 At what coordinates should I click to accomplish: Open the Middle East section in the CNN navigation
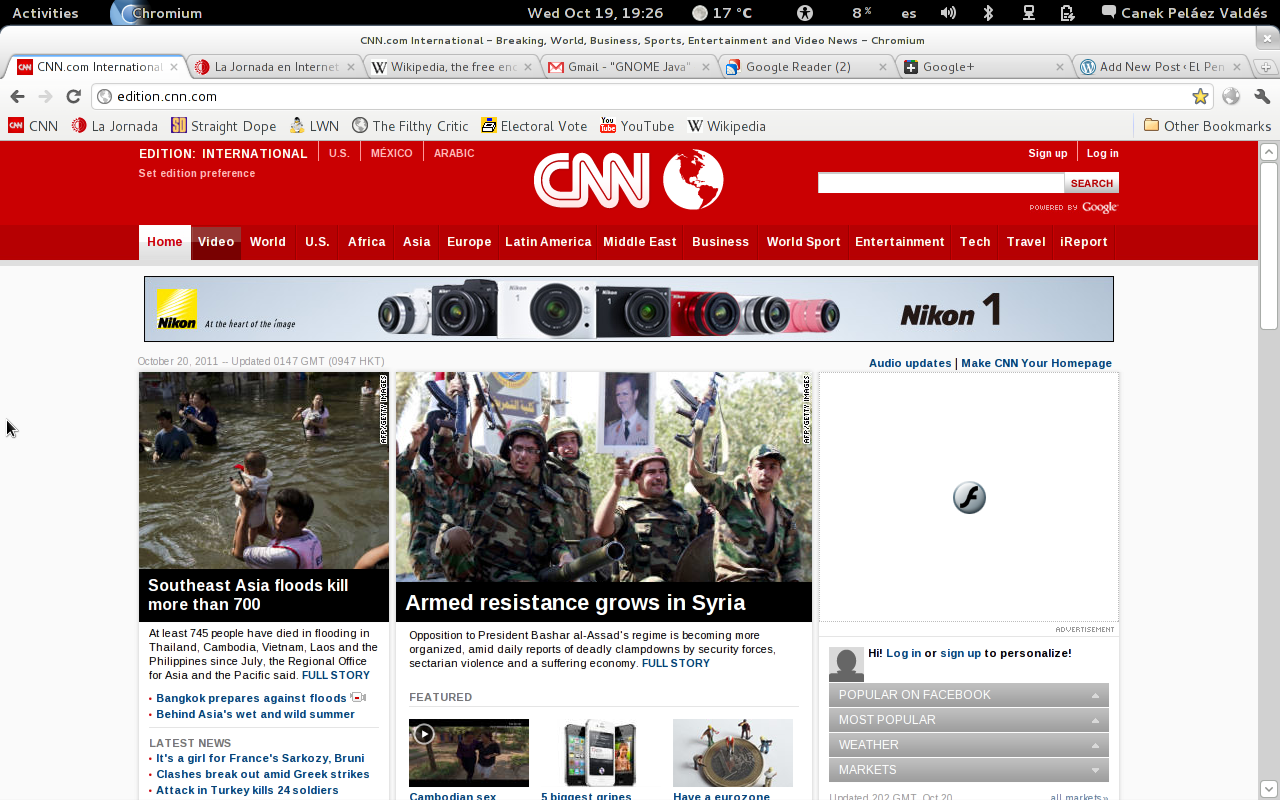[x=640, y=242]
